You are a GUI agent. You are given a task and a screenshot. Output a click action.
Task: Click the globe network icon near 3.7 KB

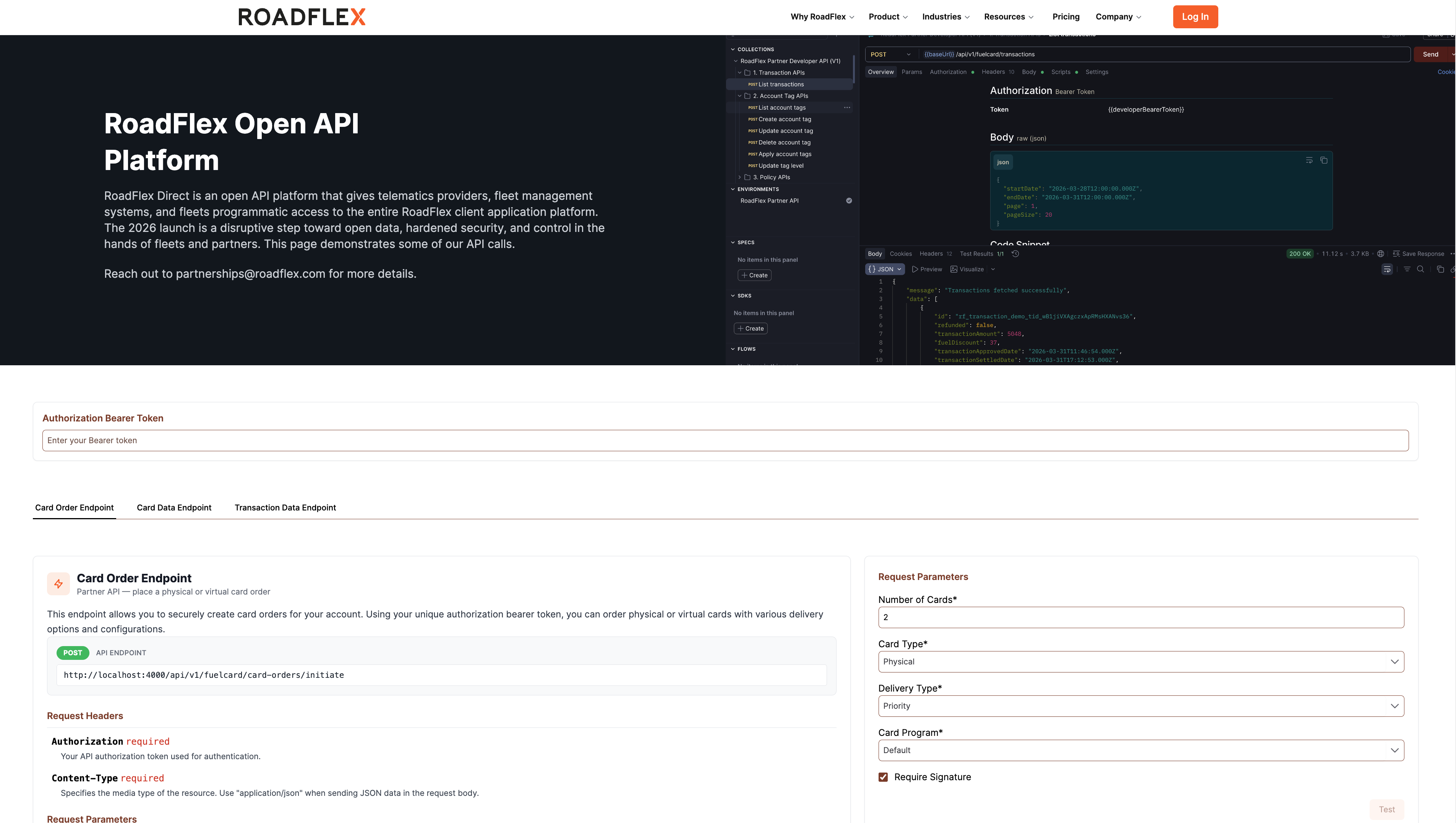1380,254
